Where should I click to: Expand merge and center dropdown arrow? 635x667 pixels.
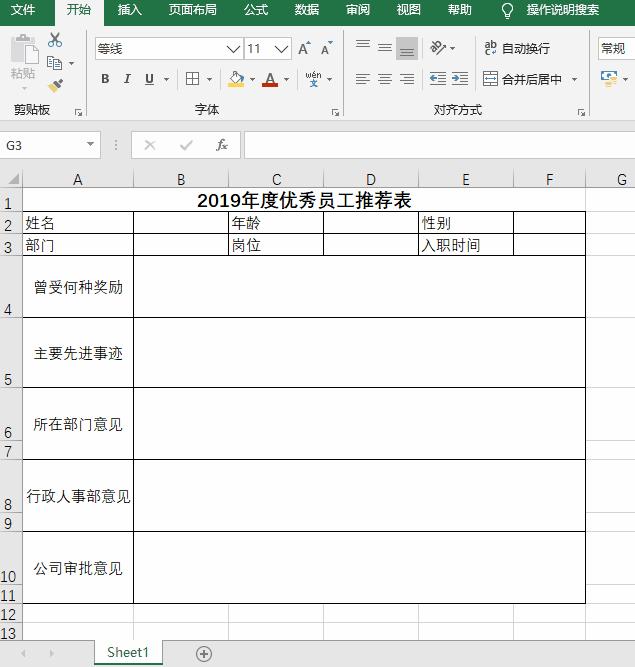pos(574,80)
